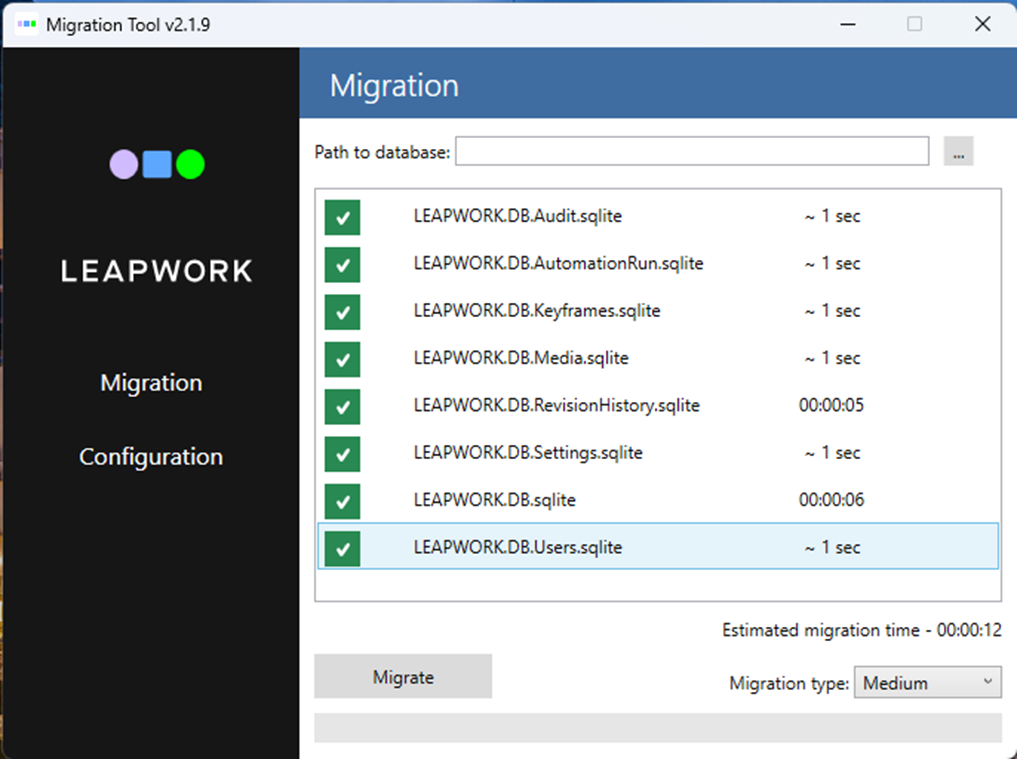The height and width of the screenshot is (759, 1017).
Task: Toggle the LEAPWORK.DB.Keyframes.sqlite checkbox
Action: [342, 311]
